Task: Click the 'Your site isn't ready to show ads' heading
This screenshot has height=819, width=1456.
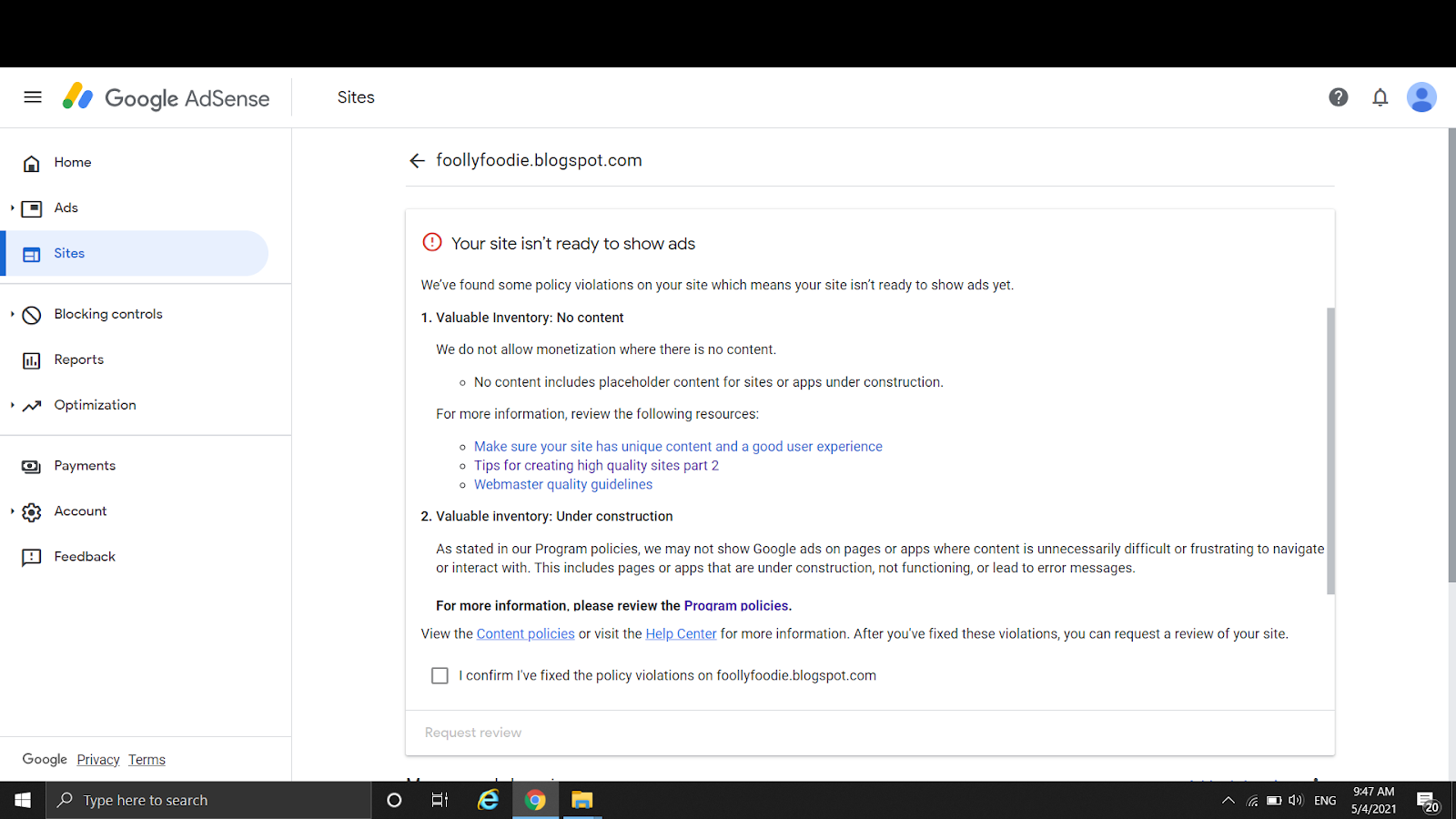Action: (573, 244)
